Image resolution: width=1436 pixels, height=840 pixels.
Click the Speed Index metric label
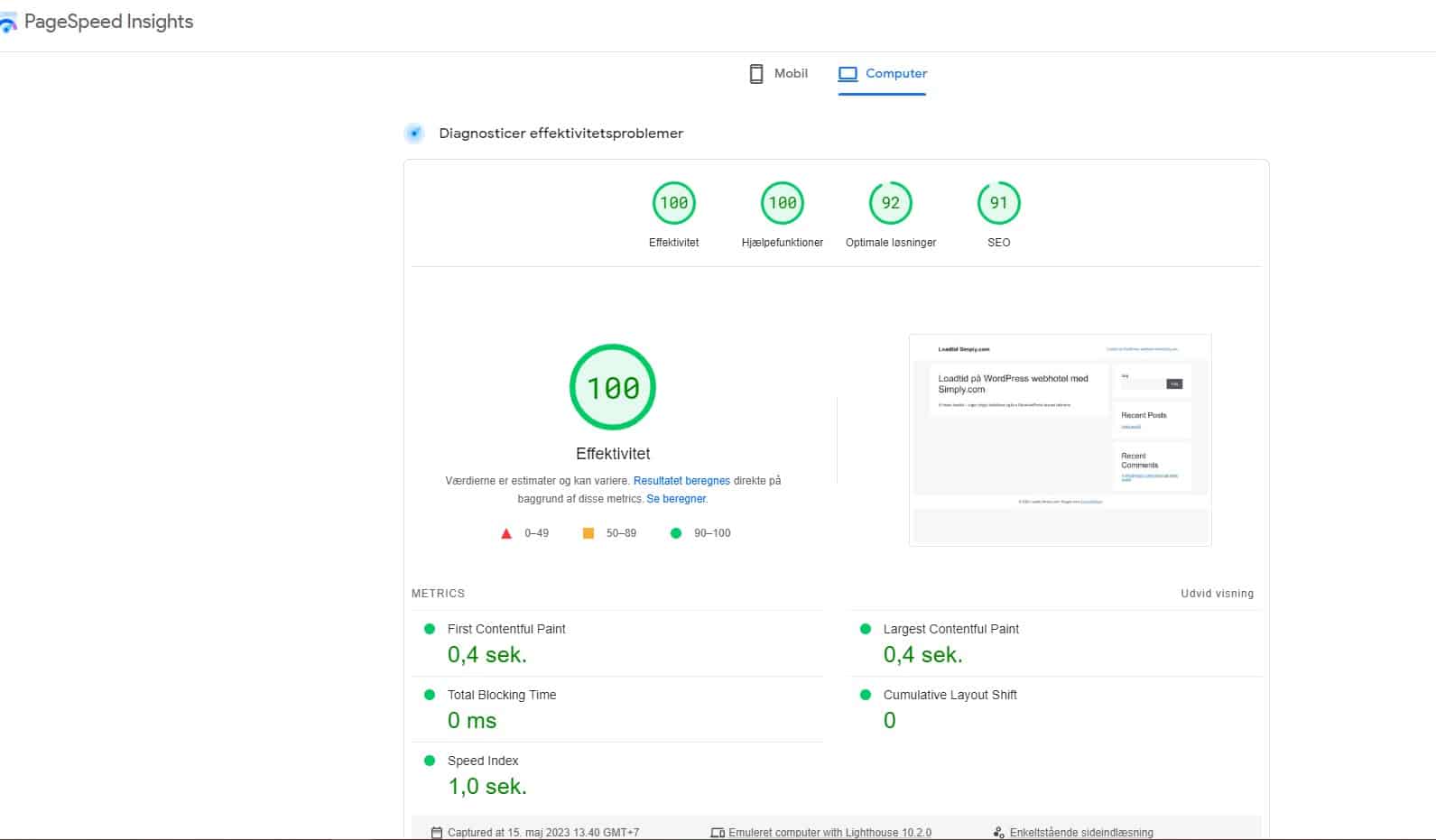click(x=483, y=761)
